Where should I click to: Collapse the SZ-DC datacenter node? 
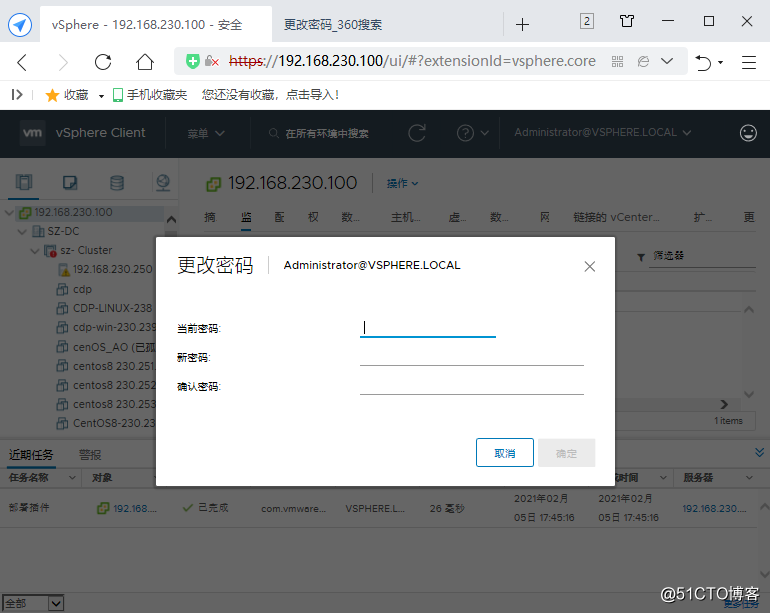[22, 231]
